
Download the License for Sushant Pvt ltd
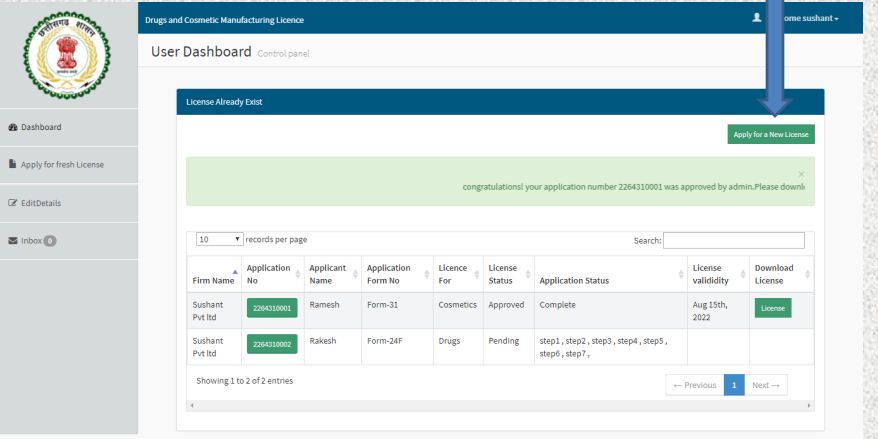(772, 309)
